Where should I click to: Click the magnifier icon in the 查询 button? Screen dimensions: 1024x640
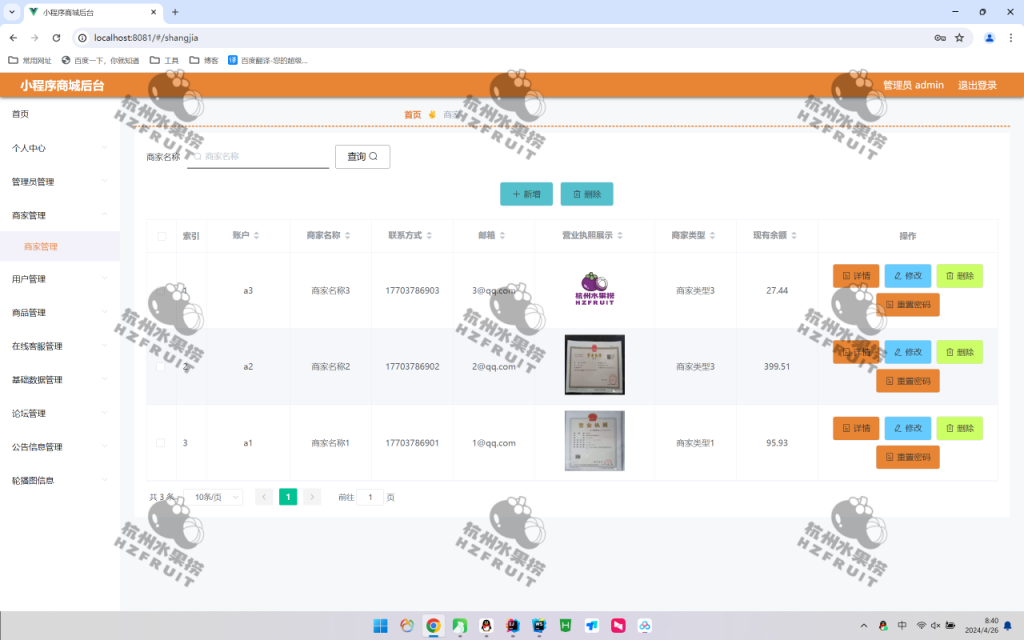pyautogui.click(x=372, y=156)
